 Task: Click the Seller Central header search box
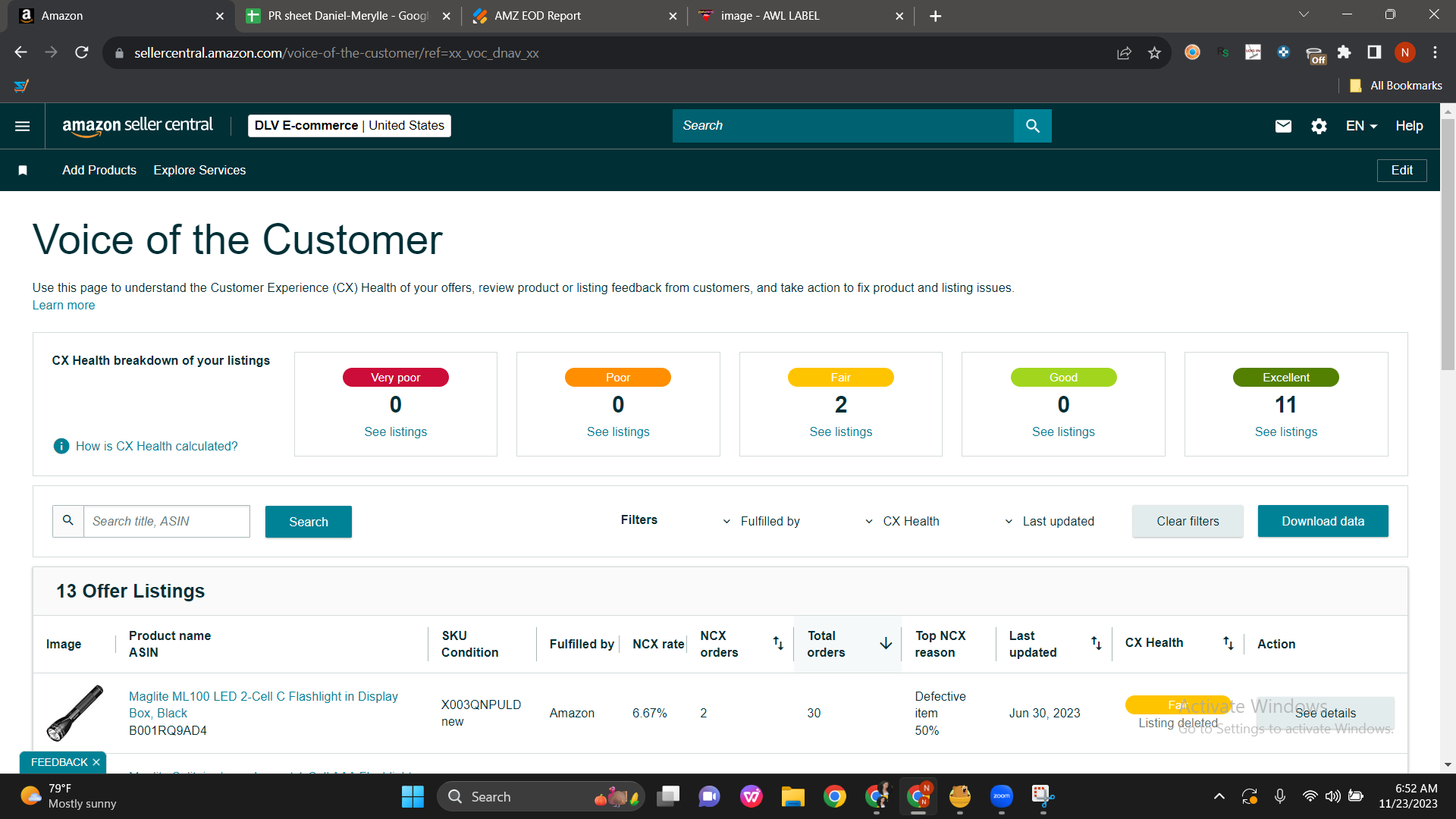[843, 126]
